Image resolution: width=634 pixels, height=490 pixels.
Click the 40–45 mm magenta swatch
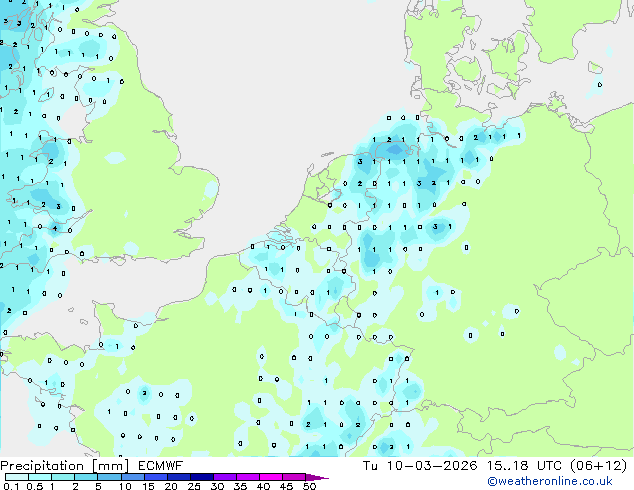pyautogui.click(x=271, y=477)
